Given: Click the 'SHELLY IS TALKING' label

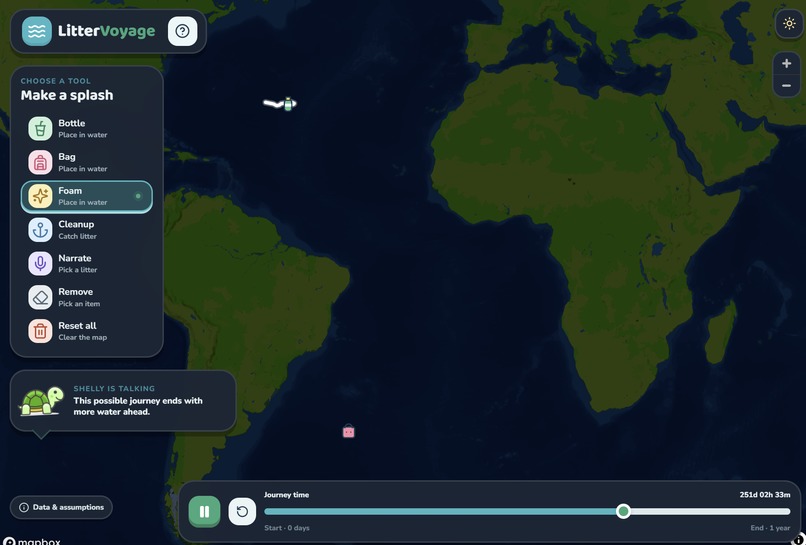Looking at the screenshot, I should [x=114, y=389].
